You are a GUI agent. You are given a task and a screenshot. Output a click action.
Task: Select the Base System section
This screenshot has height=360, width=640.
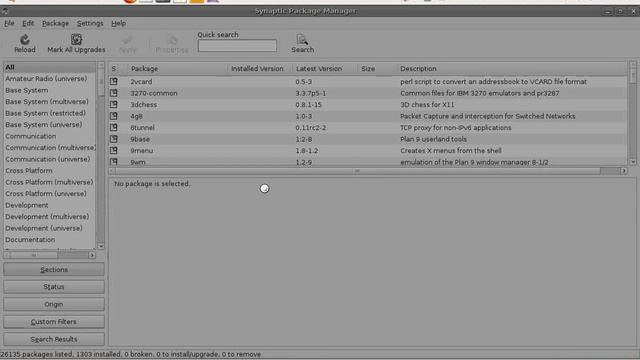(x=50, y=90)
